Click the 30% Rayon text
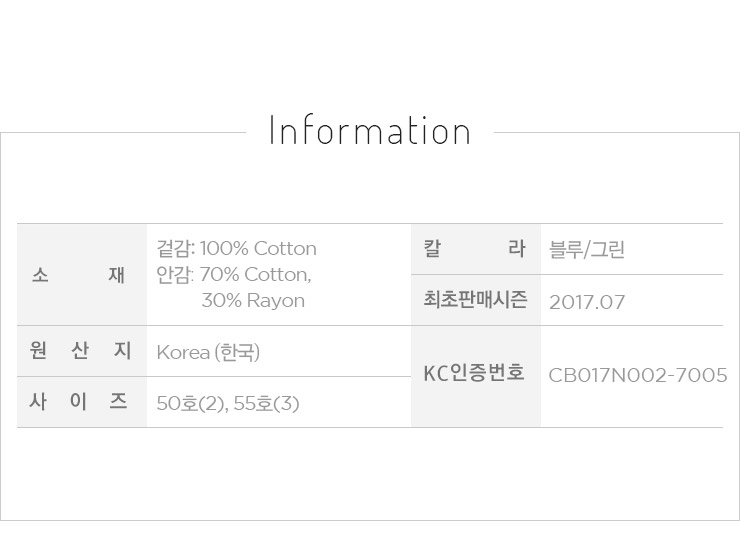Screen dimensions: 740x543 click(253, 301)
